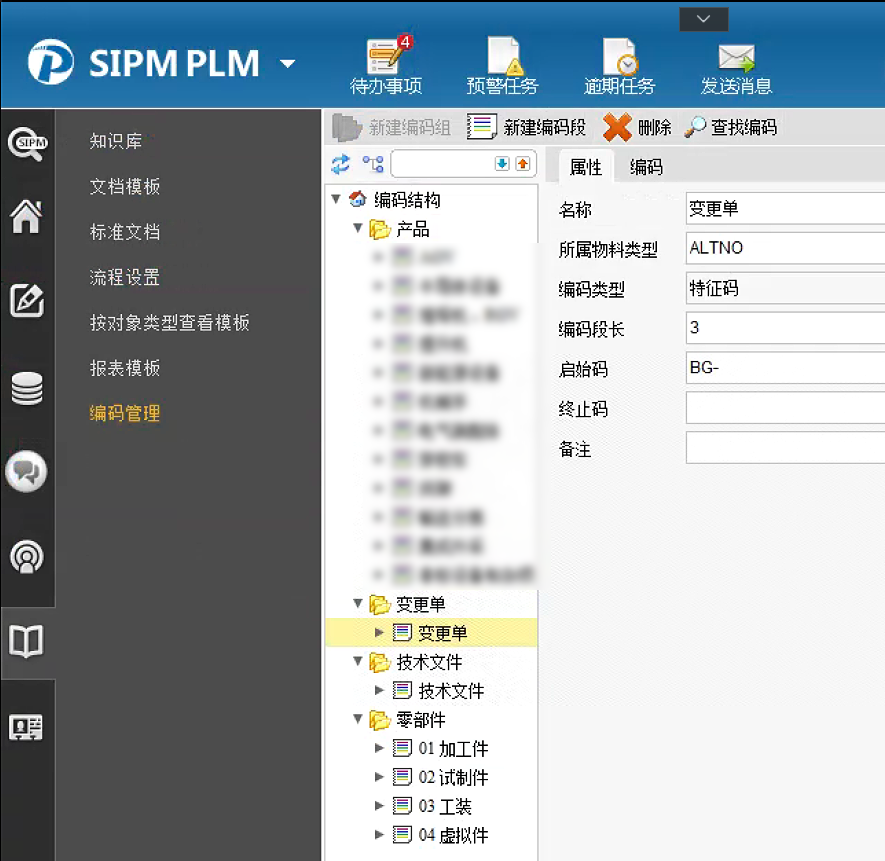Open 流程设置 in the side menu
This screenshot has width=885, height=861.
[x=125, y=277]
